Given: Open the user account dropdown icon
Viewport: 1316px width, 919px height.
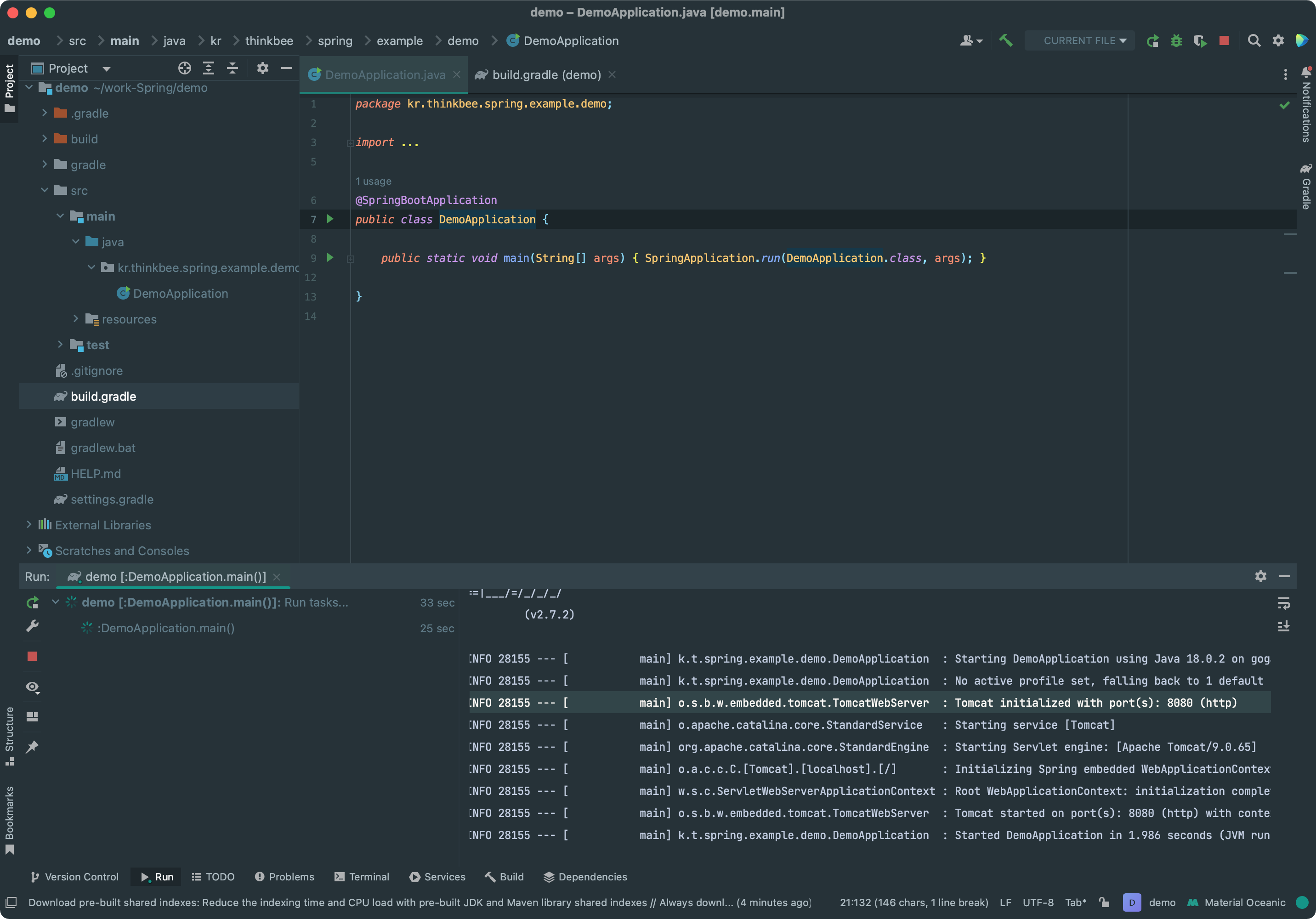Looking at the screenshot, I should (971, 41).
